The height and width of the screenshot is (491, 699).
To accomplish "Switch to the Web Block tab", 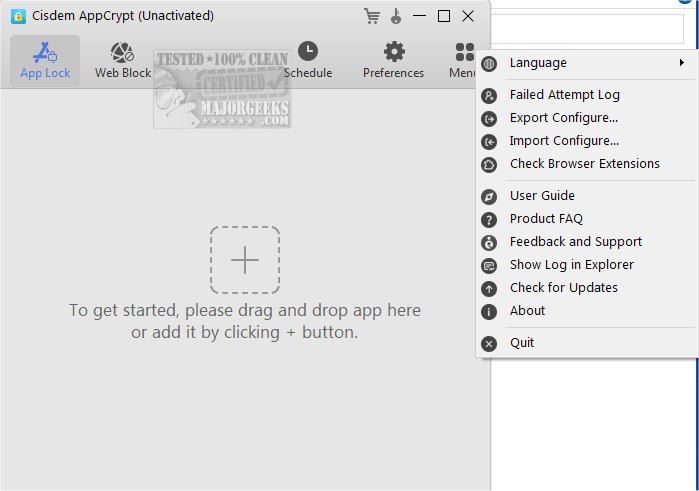I will 123,61.
